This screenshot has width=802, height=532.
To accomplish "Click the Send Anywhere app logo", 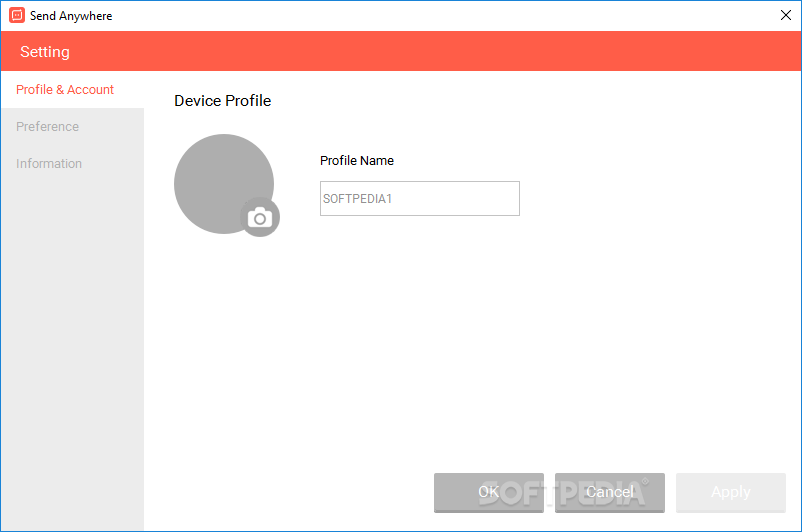I will pos(17,15).
